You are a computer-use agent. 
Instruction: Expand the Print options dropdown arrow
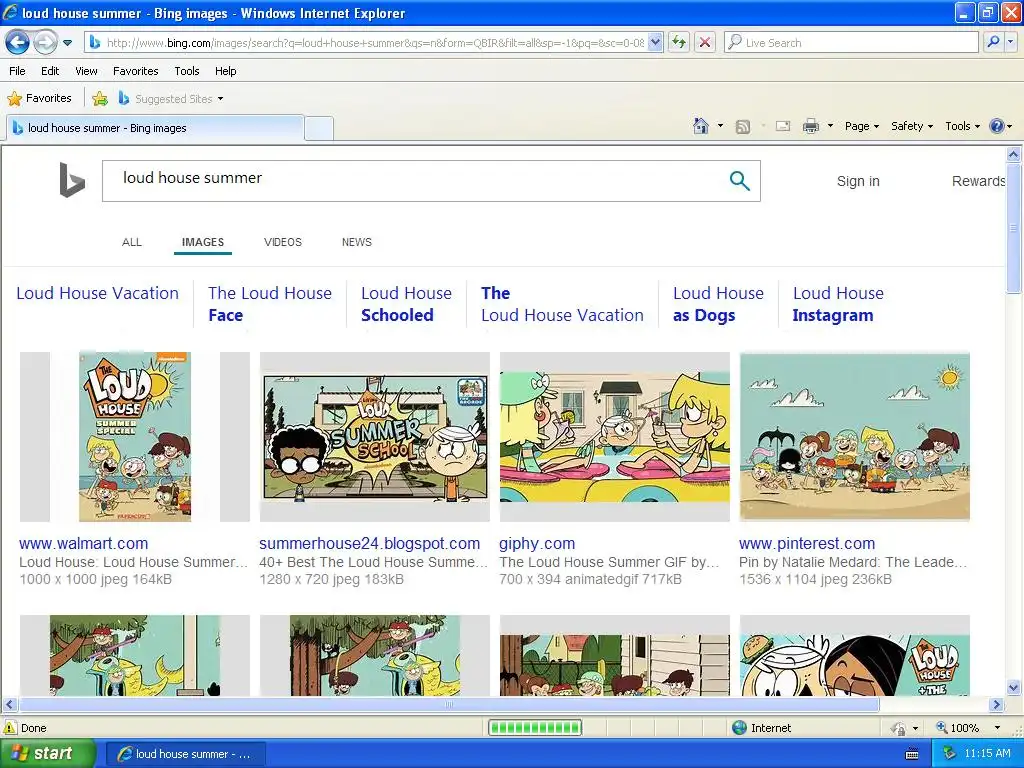pos(830,126)
